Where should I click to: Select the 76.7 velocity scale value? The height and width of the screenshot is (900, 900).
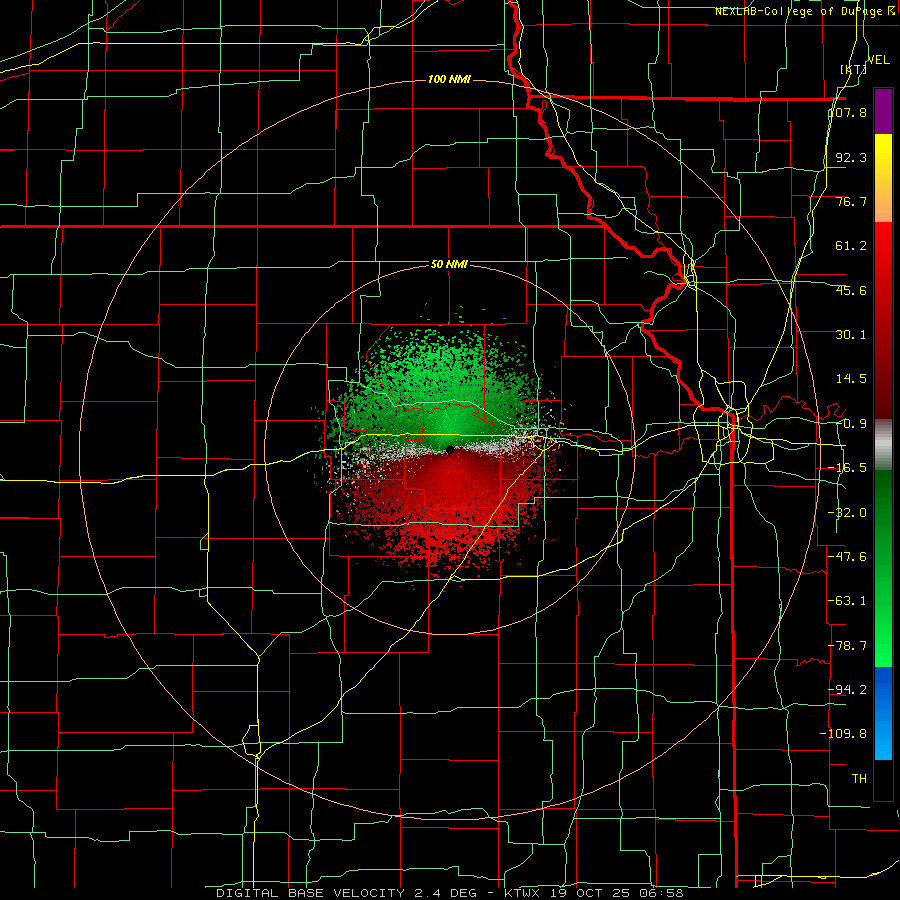[851, 201]
